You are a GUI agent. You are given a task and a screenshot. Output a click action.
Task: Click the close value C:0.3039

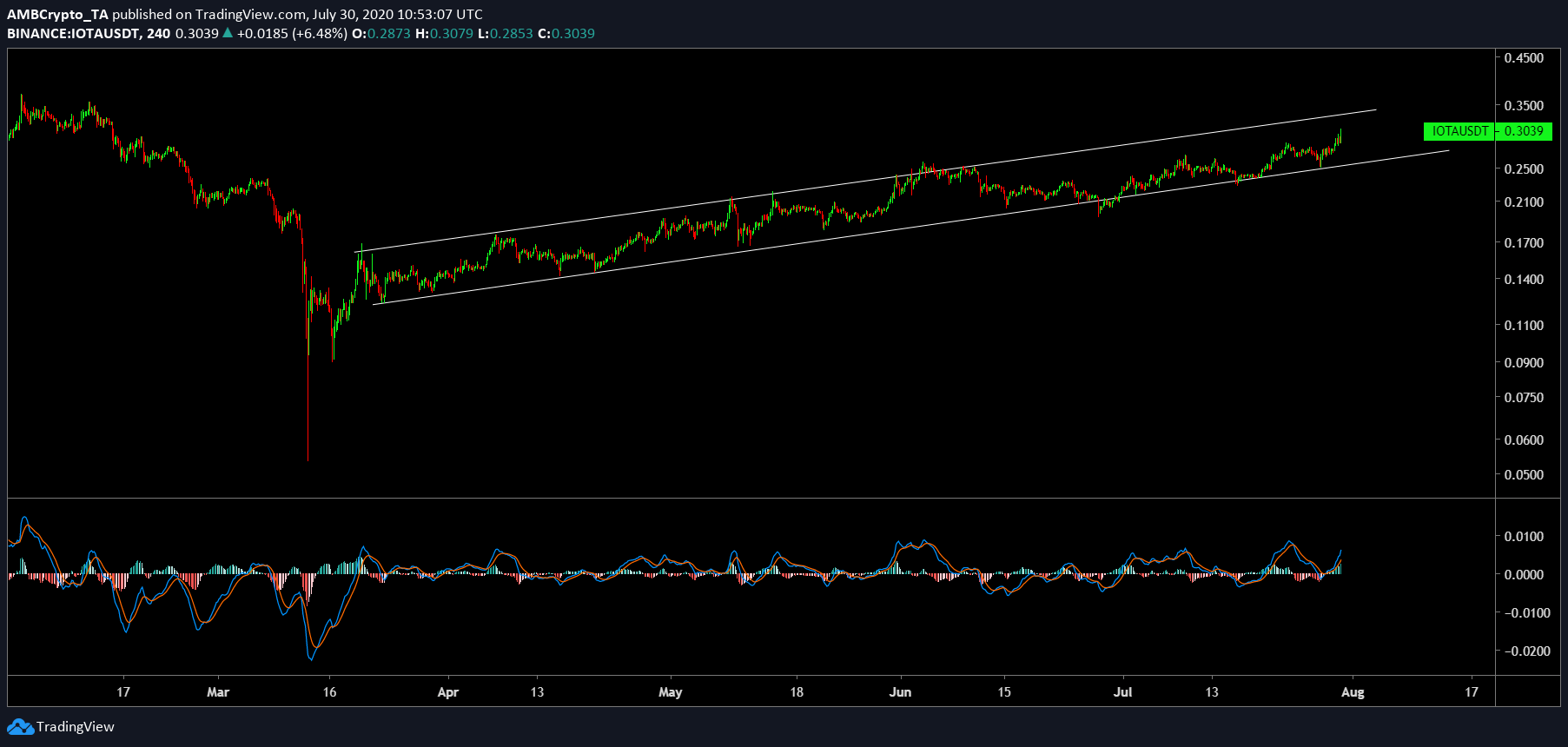tap(566, 33)
